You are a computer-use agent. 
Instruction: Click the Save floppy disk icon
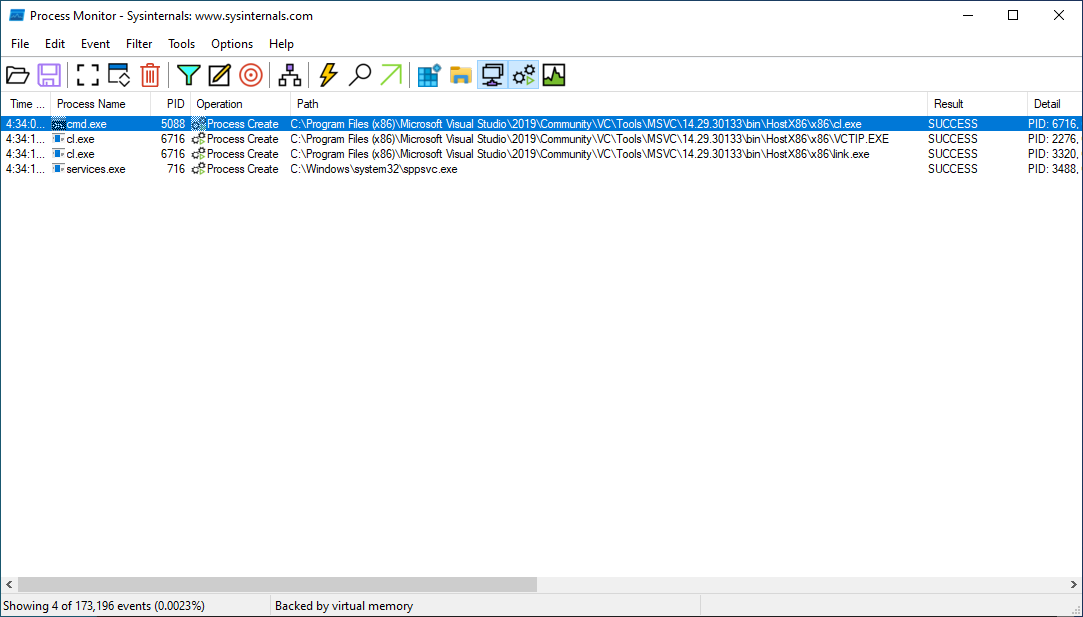[x=49, y=75]
